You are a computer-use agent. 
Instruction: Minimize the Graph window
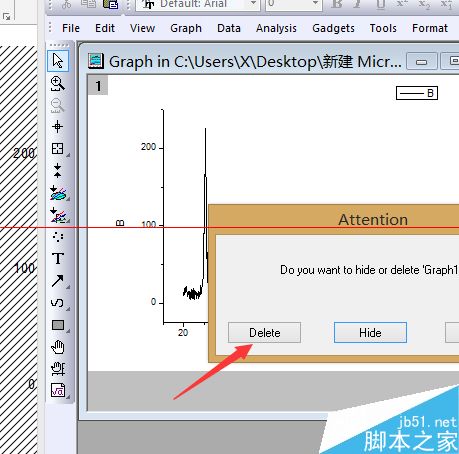(x=422, y=62)
